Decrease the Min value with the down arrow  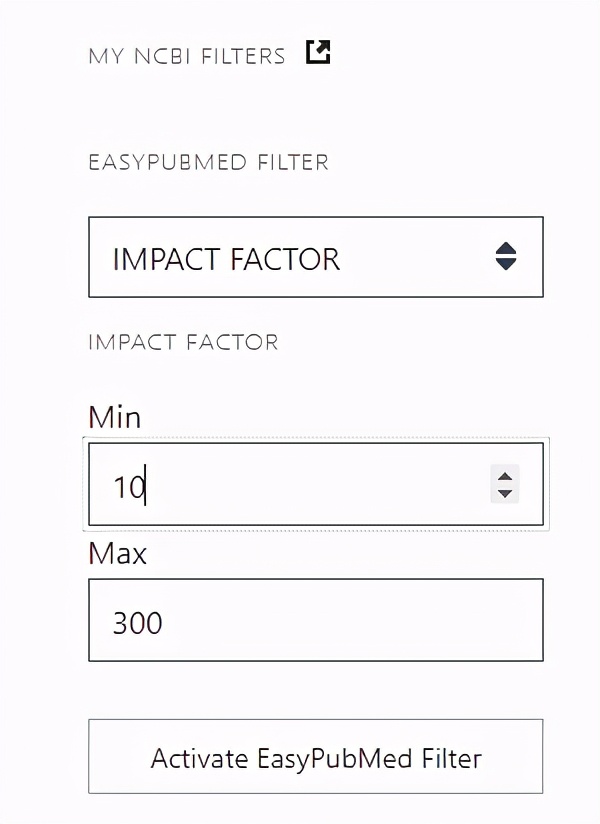[x=505, y=493]
